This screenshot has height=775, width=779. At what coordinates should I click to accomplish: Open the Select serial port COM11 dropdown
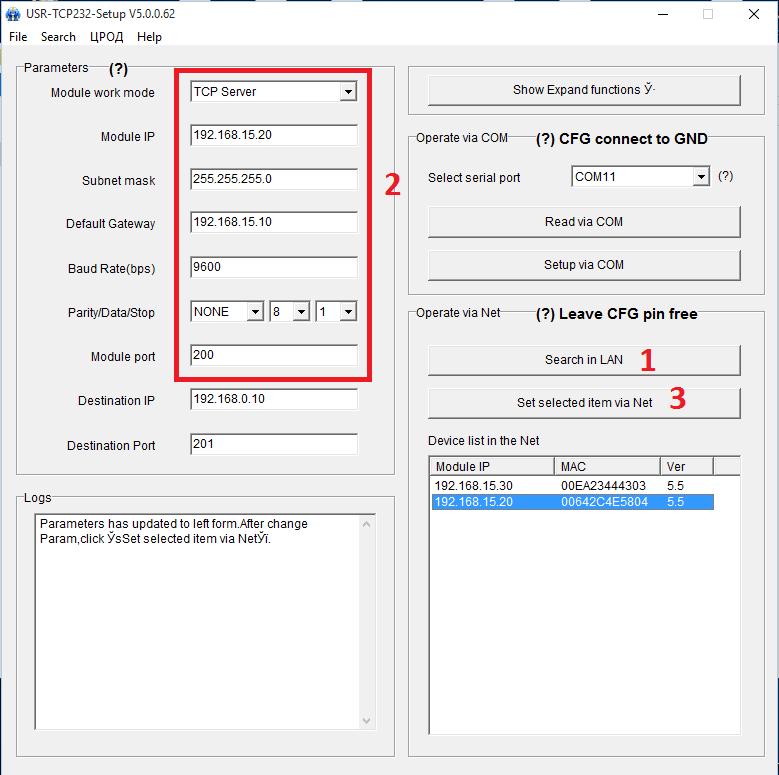tap(700, 177)
